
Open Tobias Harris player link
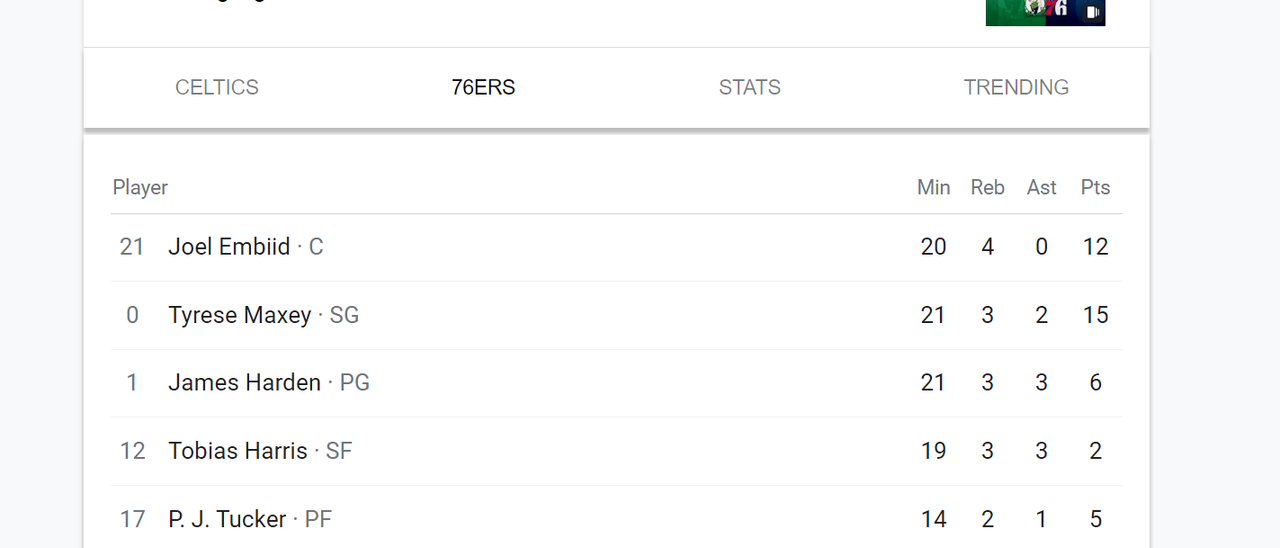pyautogui.click(x=238, y=451)
